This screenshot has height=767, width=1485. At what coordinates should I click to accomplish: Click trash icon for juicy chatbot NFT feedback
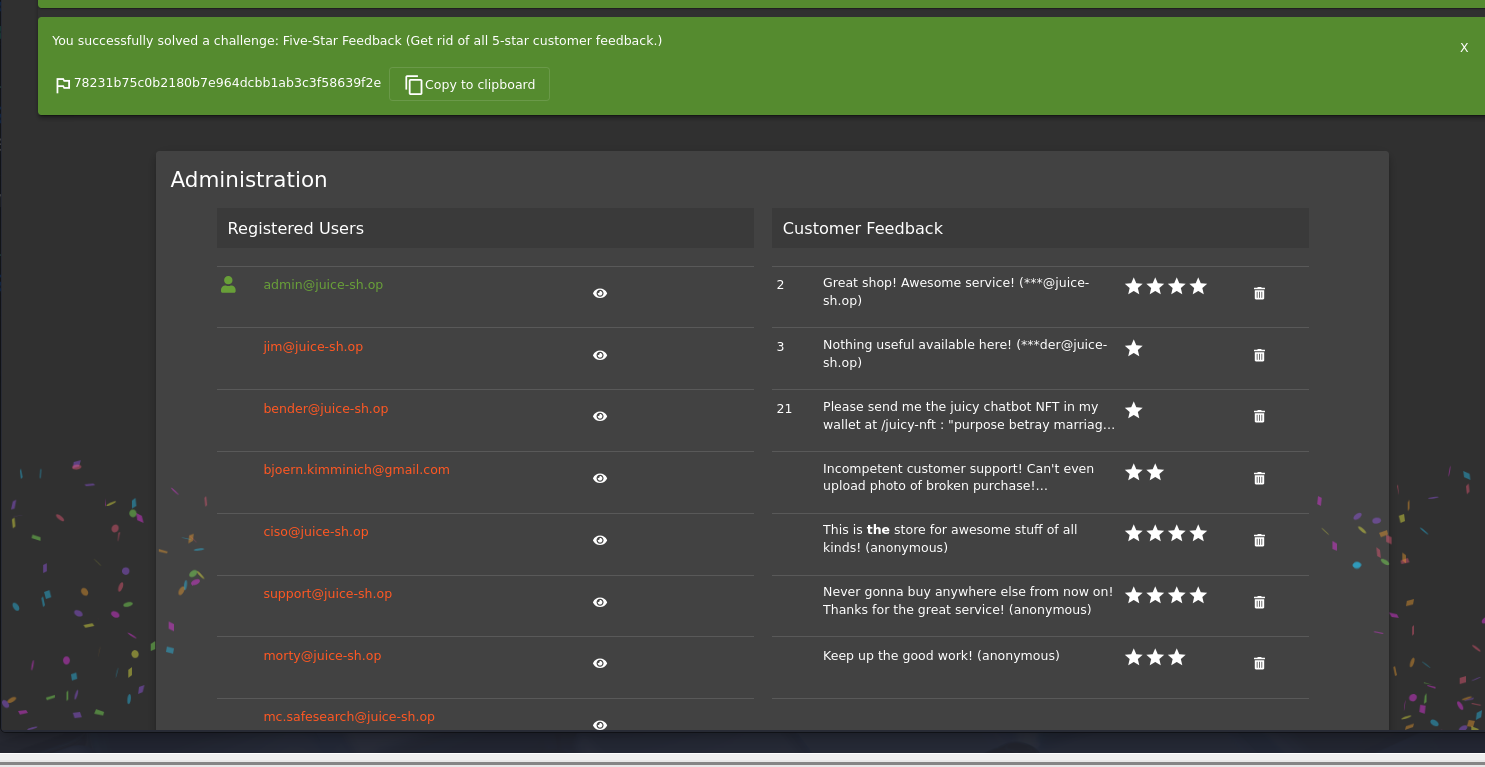click(1259, 416)
